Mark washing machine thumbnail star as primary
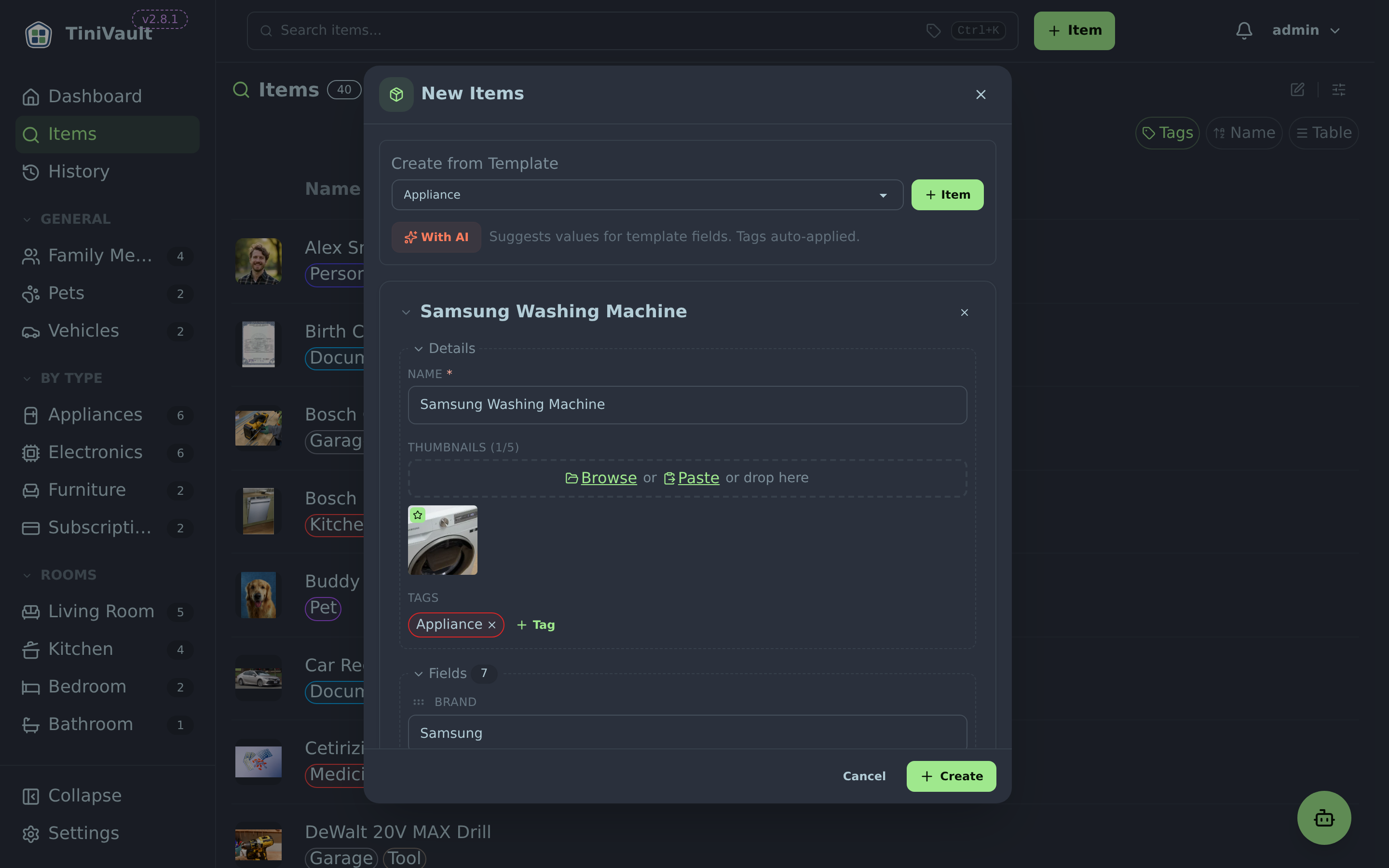Image resolution: width=1389 pixels, height=868 pixels. (417, 515)
